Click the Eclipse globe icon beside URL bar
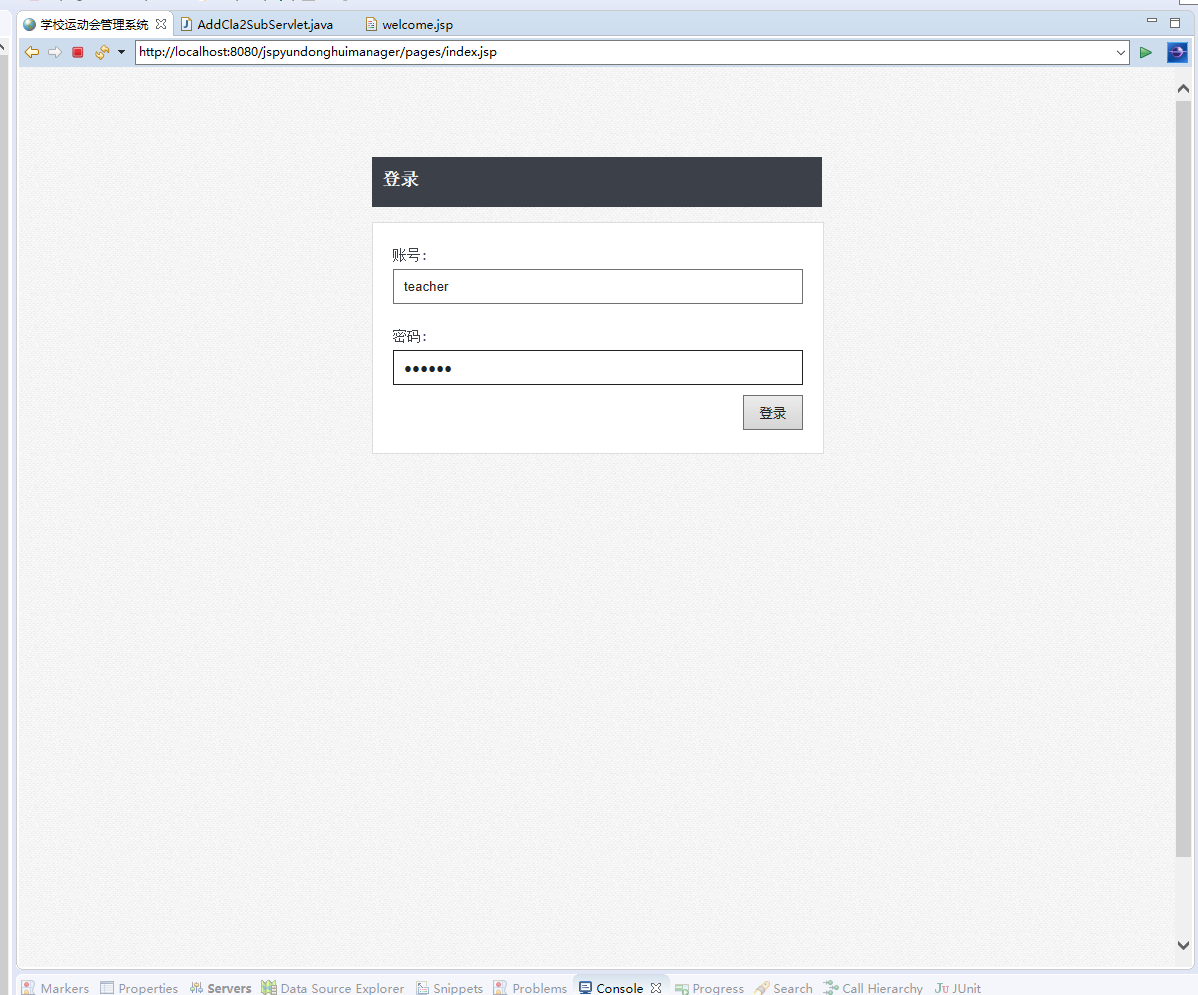The height and width of the screenshot is (995, 1198). [x=1177, y=52]
